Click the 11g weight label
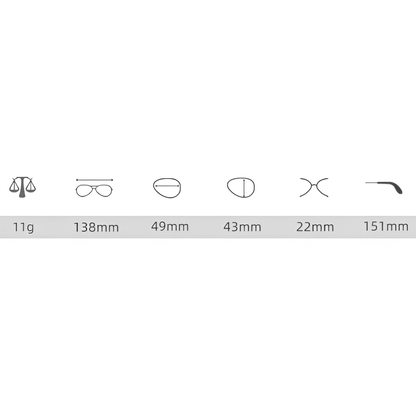This screenshot has width=416, height=416. point(23,227)
